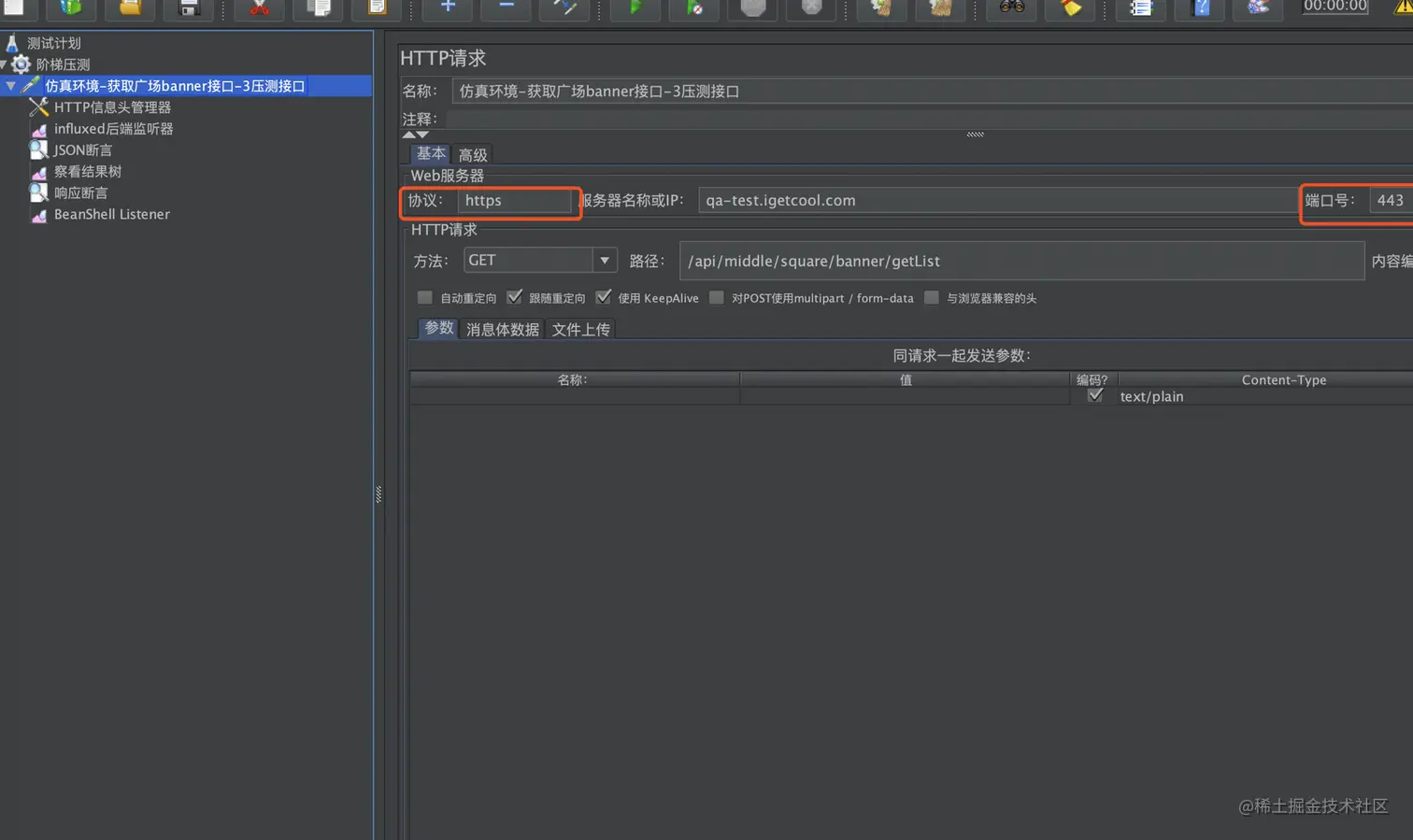Click the 协议 https protocol field
Image resolution: width=1413 pixels, height=840 pixels.
tap(514, 201)
